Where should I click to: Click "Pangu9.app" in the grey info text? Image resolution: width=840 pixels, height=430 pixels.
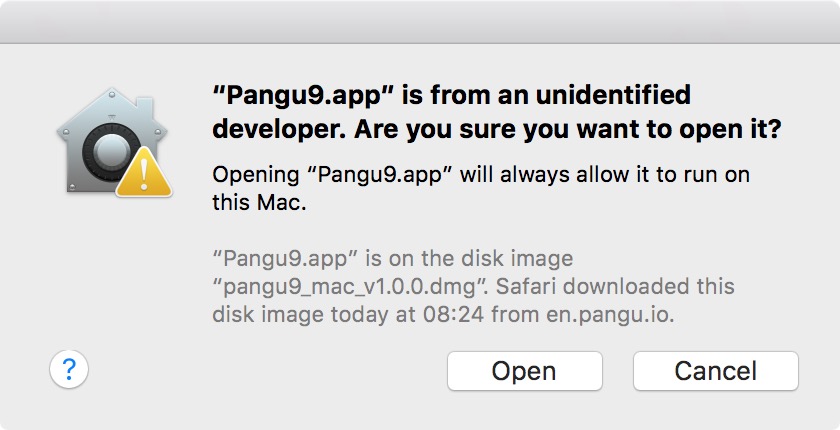pos(285,259)
